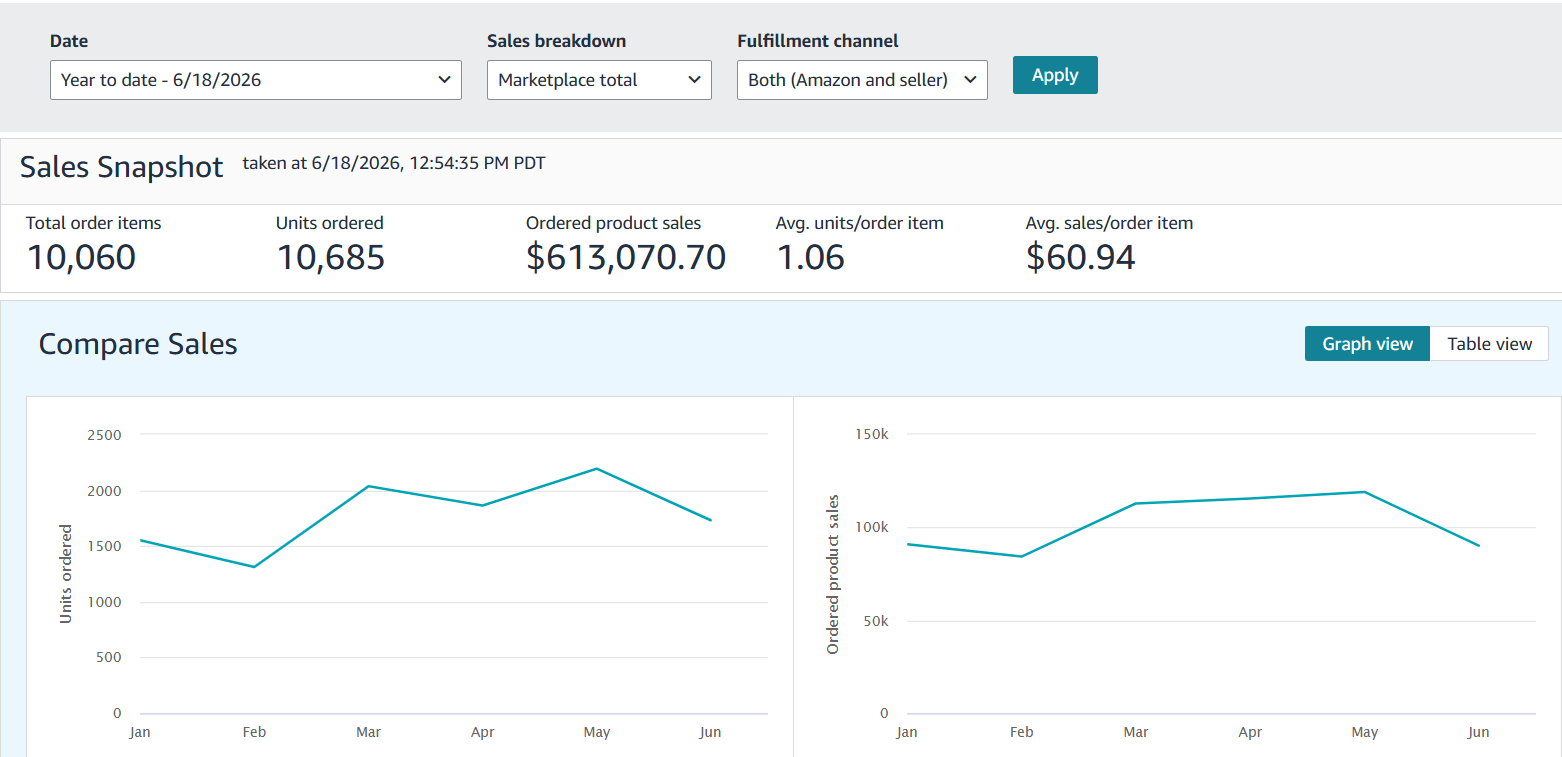Click the Avg. units/order item label
Viewport: 1562px width, 757px height.
coord(860,223)
